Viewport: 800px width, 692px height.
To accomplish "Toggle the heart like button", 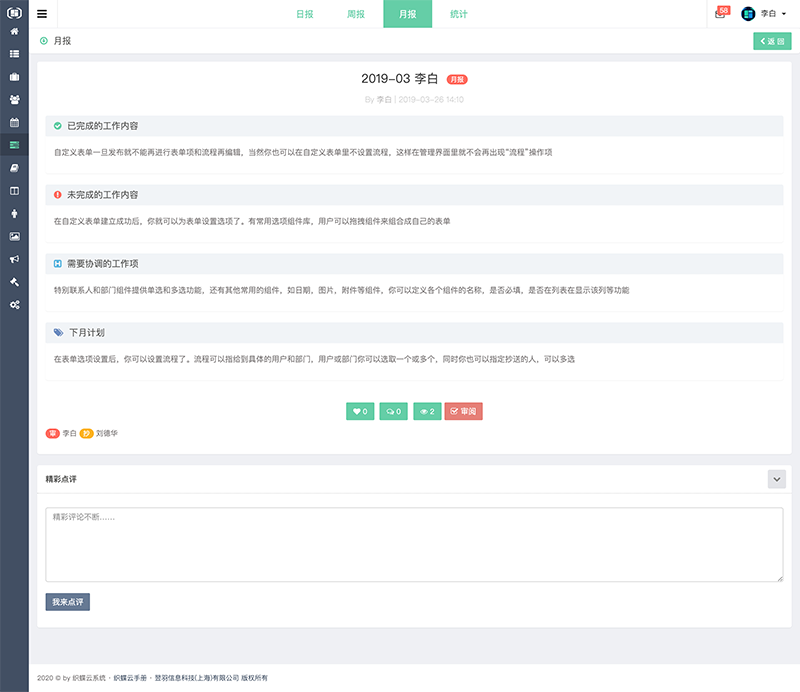I will click(360, 411).
